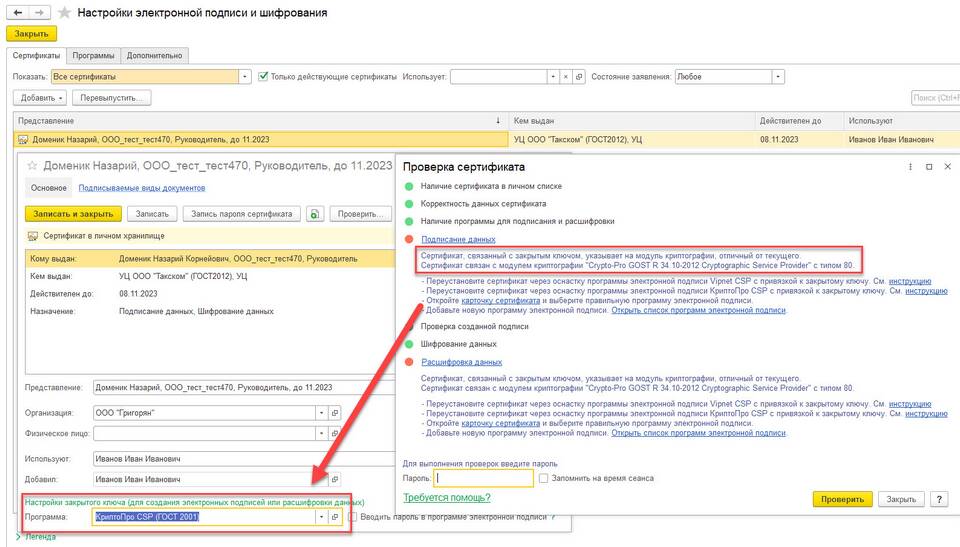Expand the Легенда section
The width and height of the screenshot is (960, 547).
point(36,537)
